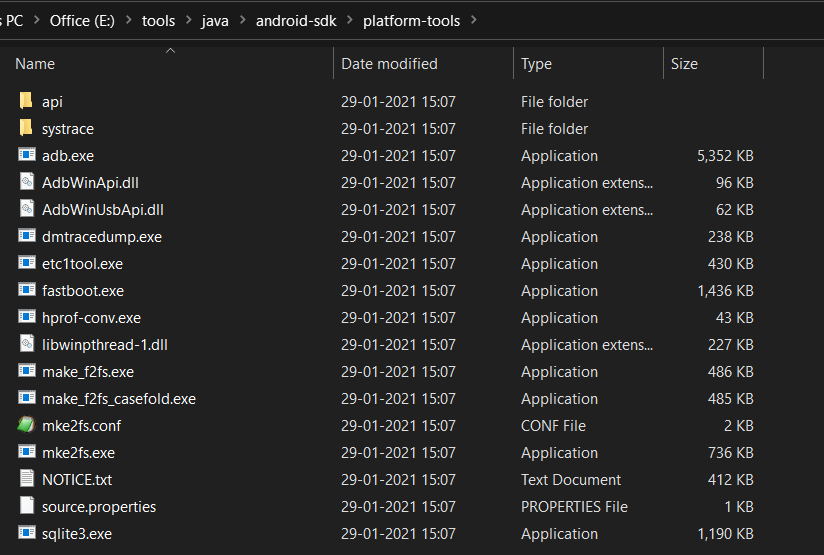Sort files by Name column header
The image size is (824, 555).
tap(35, 64)
